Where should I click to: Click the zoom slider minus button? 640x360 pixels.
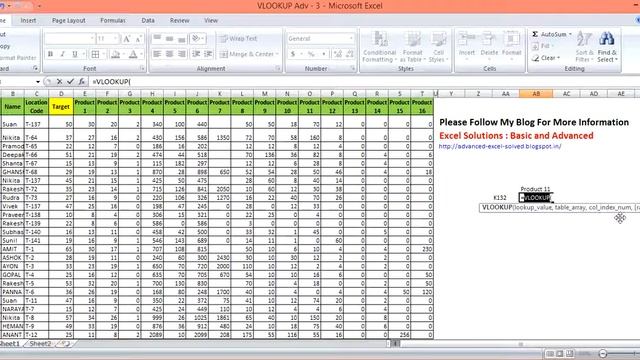point(603,353)
